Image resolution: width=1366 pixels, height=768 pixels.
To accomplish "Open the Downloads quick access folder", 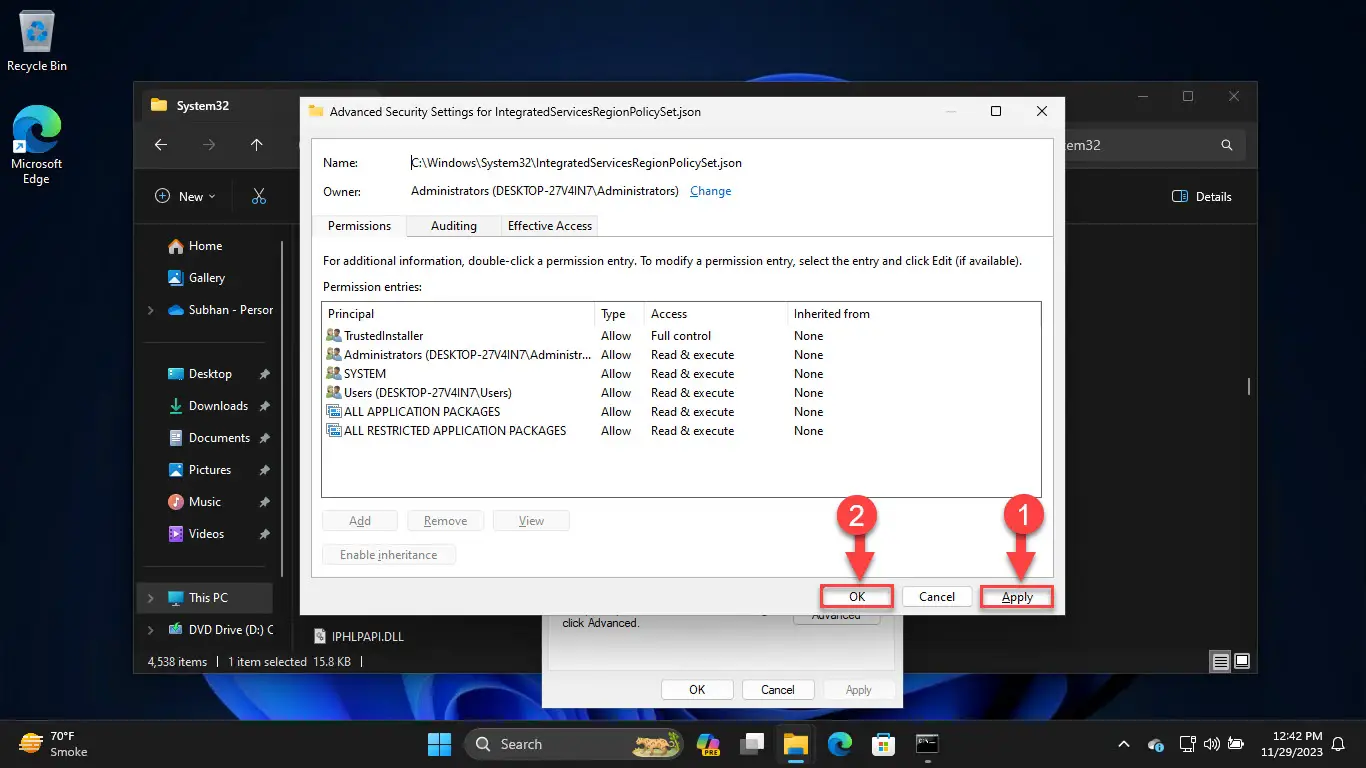I will click(218, 406).
